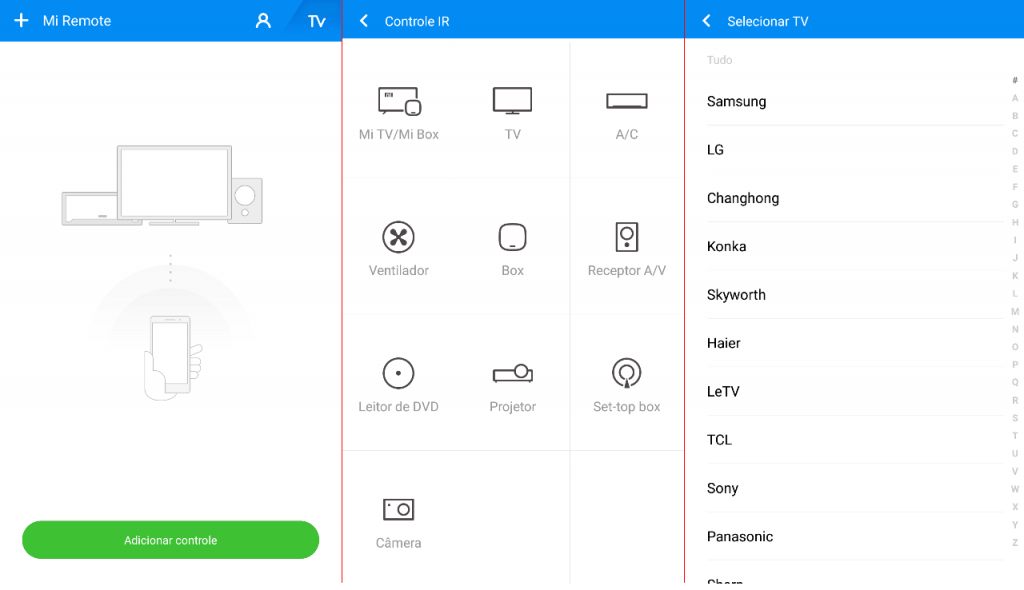Pick the Ventilador fan icon

coord(398,237)
